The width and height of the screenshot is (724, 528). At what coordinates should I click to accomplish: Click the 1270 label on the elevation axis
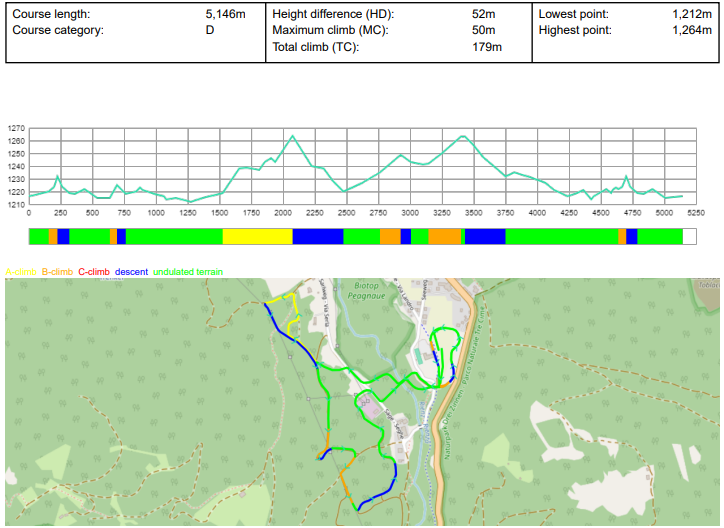[16, 129]
